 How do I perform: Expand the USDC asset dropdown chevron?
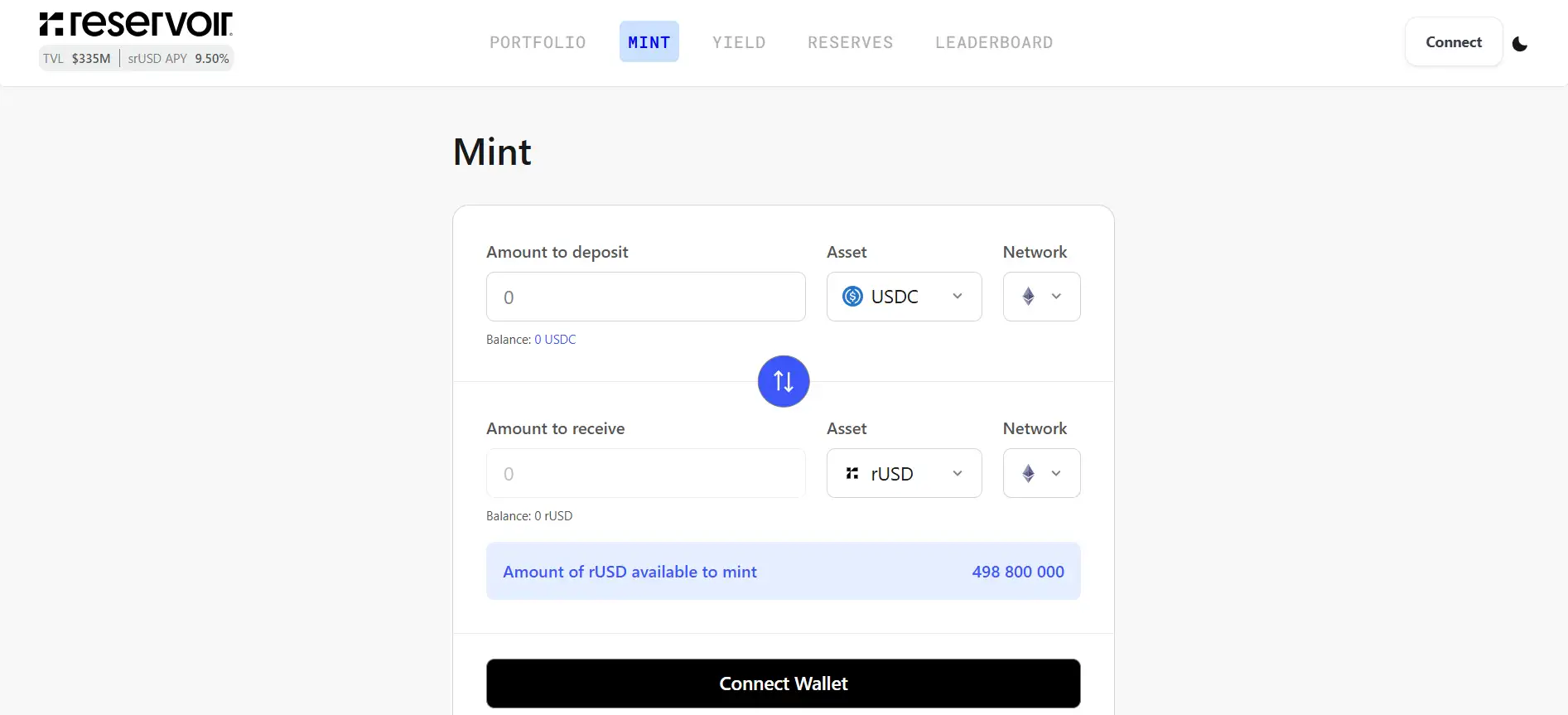coord(958,297)
